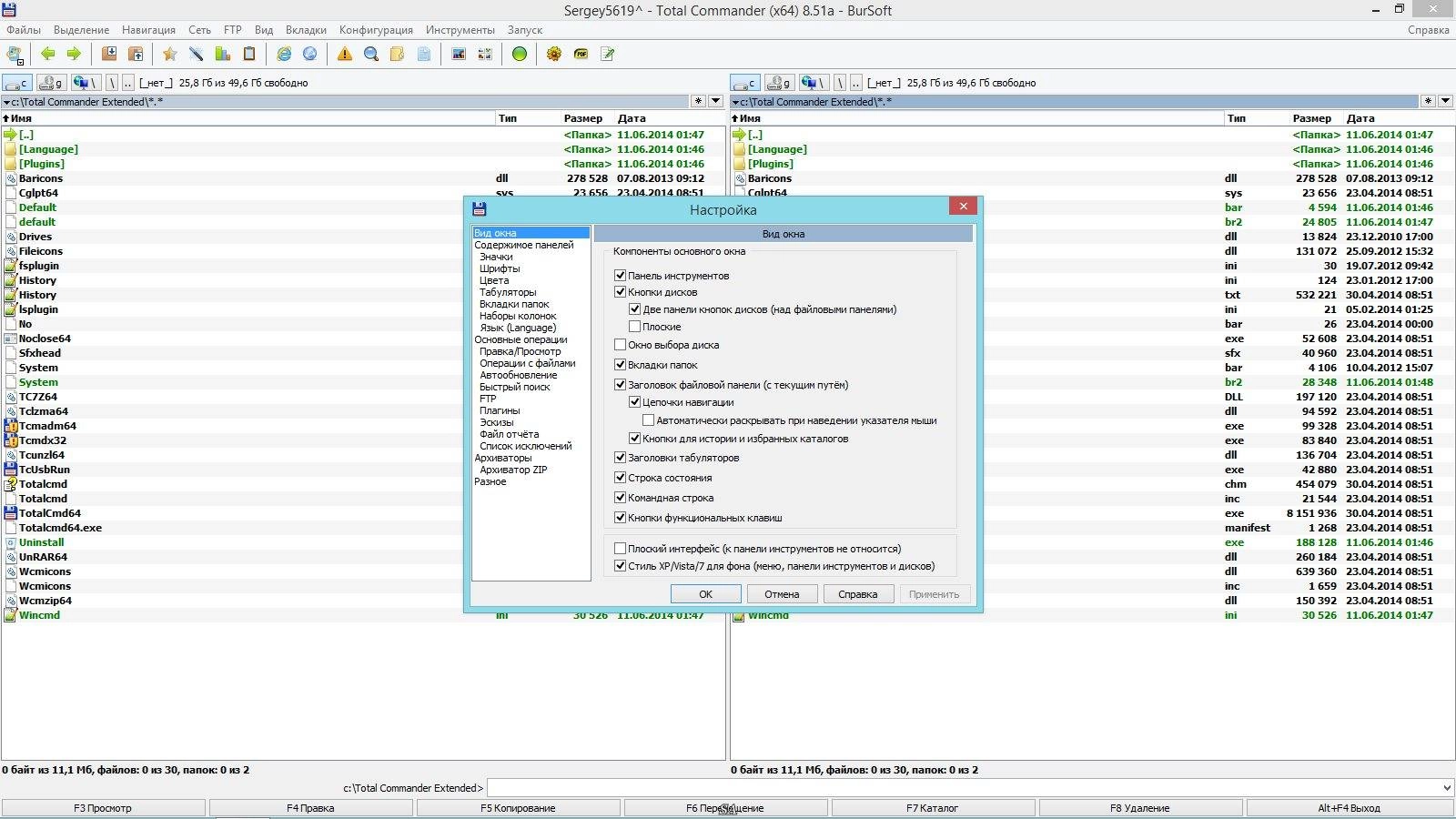Click F8 Удаление function button
1456x819 pixels.
[1140, 808]
